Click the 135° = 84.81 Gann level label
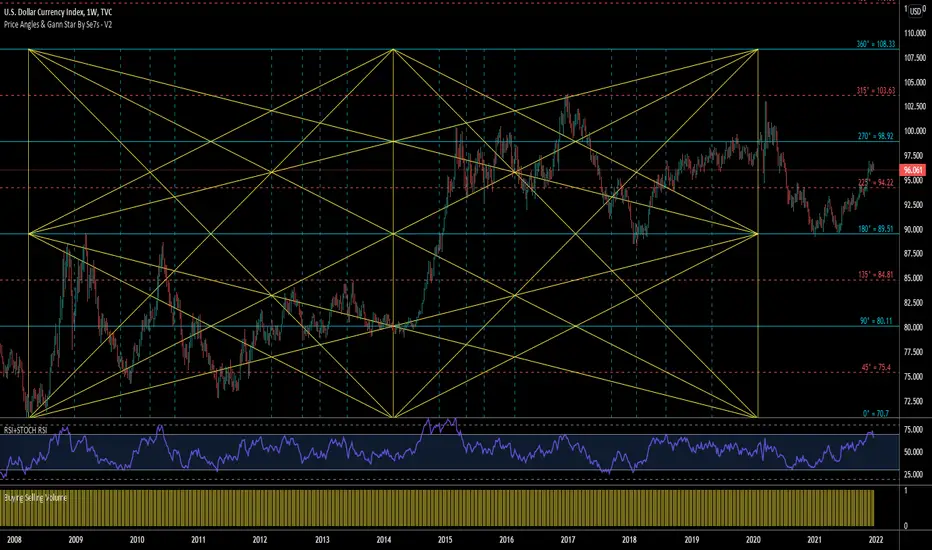This screenshot has height=550, width=932. (876, 275)
